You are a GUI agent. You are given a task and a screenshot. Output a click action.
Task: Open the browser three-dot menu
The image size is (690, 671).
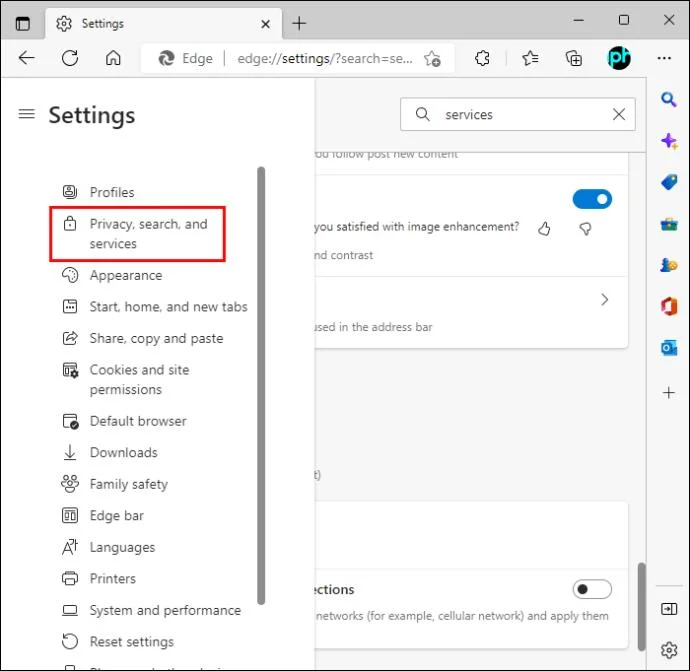pos(664,58)
